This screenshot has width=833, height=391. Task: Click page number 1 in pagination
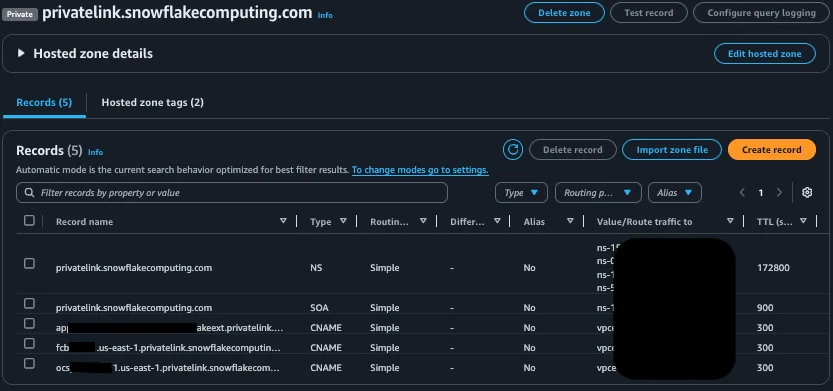click(x=761, y=193)
